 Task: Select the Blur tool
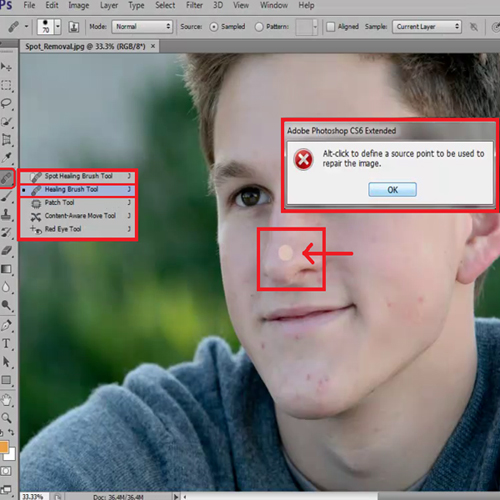(6, 287)
